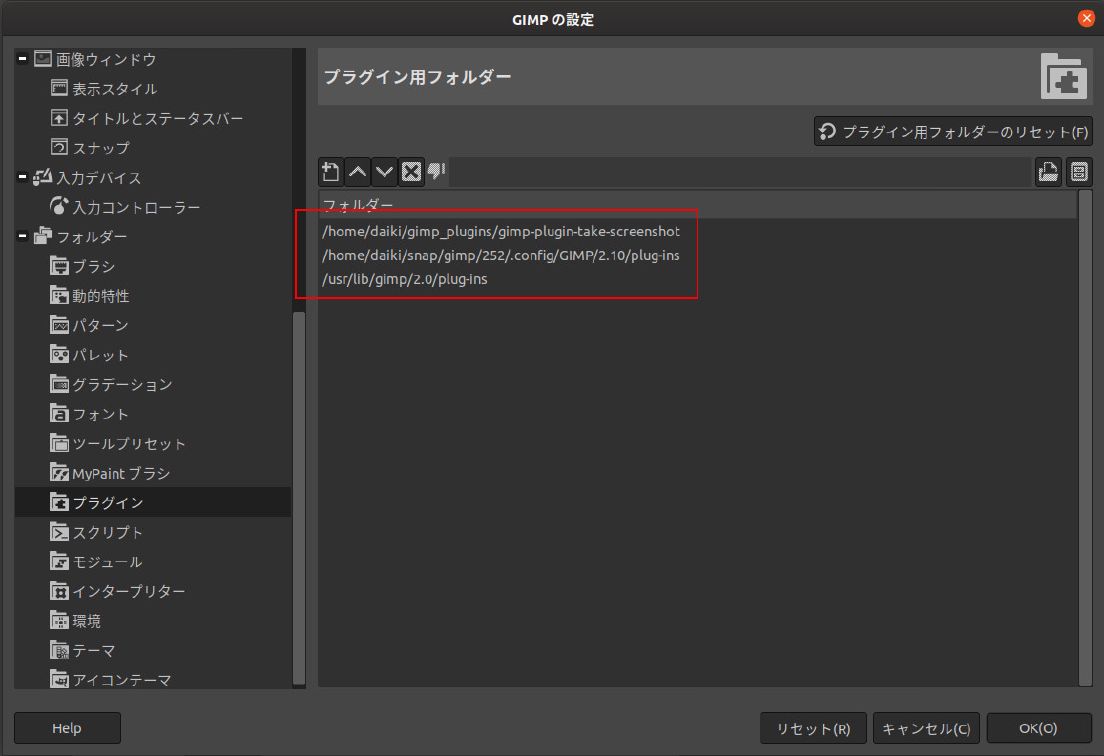Open アイコンテーマ folder settings

pyautogui.click(x=122, y=679)
